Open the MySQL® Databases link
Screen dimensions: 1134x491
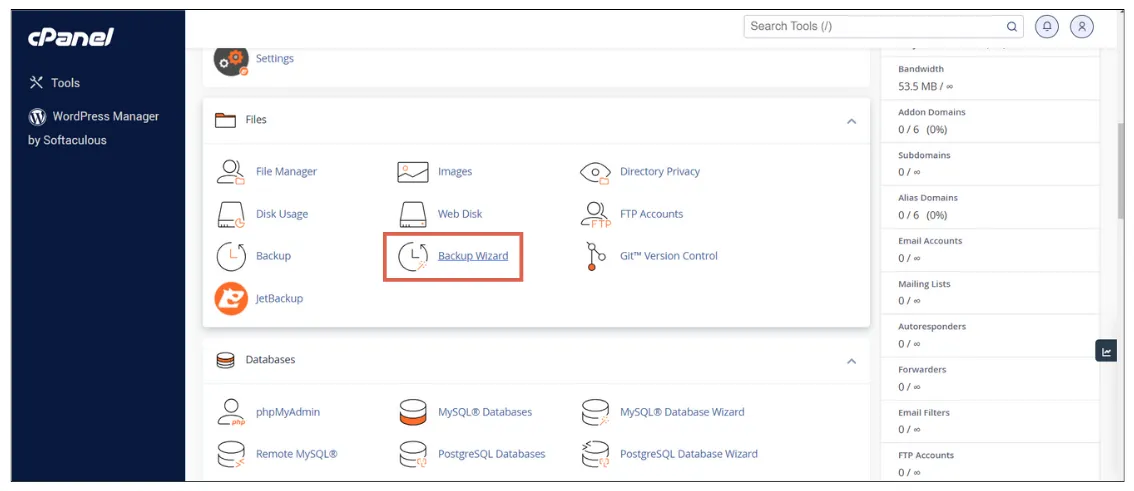[x=485, y=412]
